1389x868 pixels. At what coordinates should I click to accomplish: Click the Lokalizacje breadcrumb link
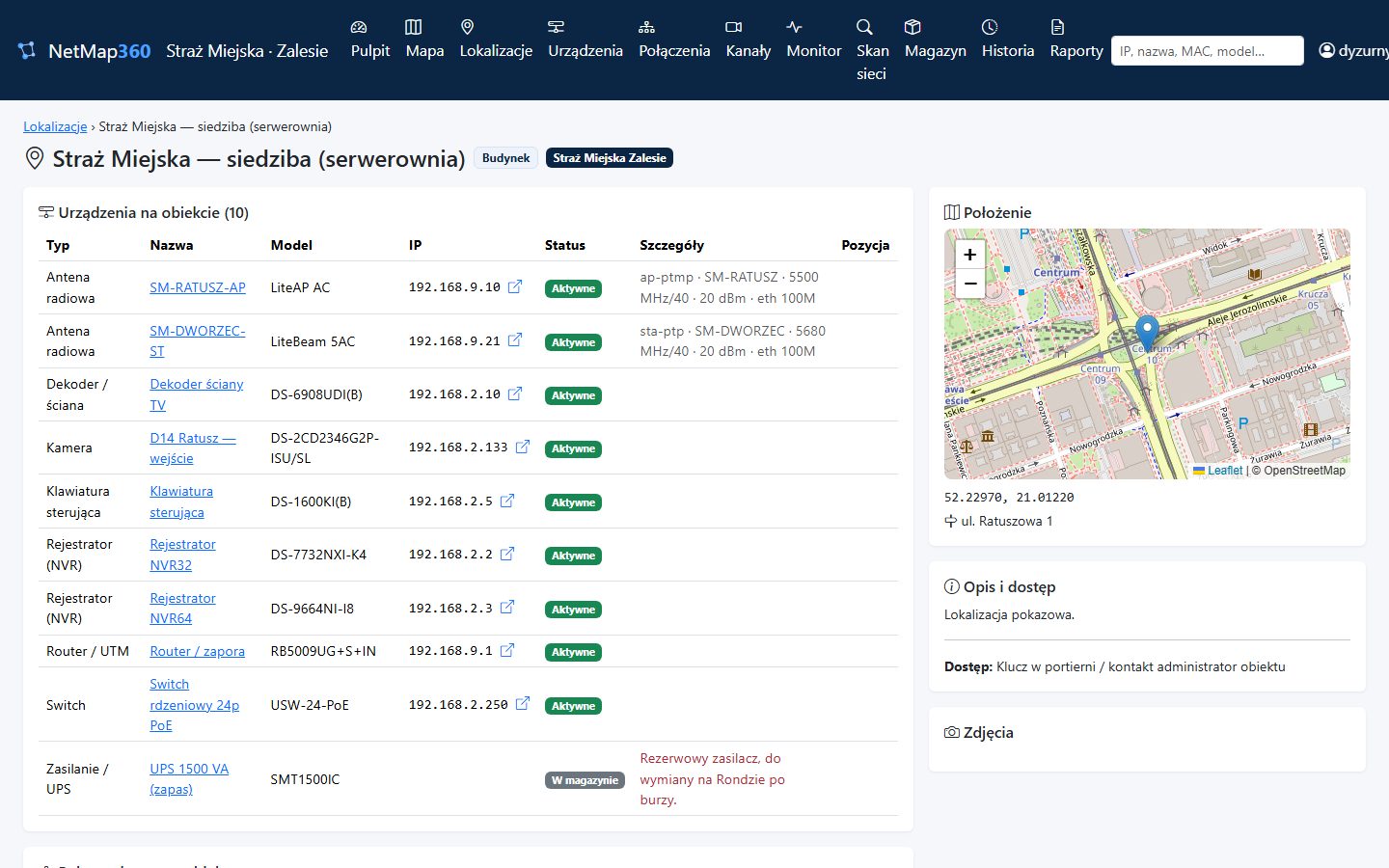tap(55, 126)
